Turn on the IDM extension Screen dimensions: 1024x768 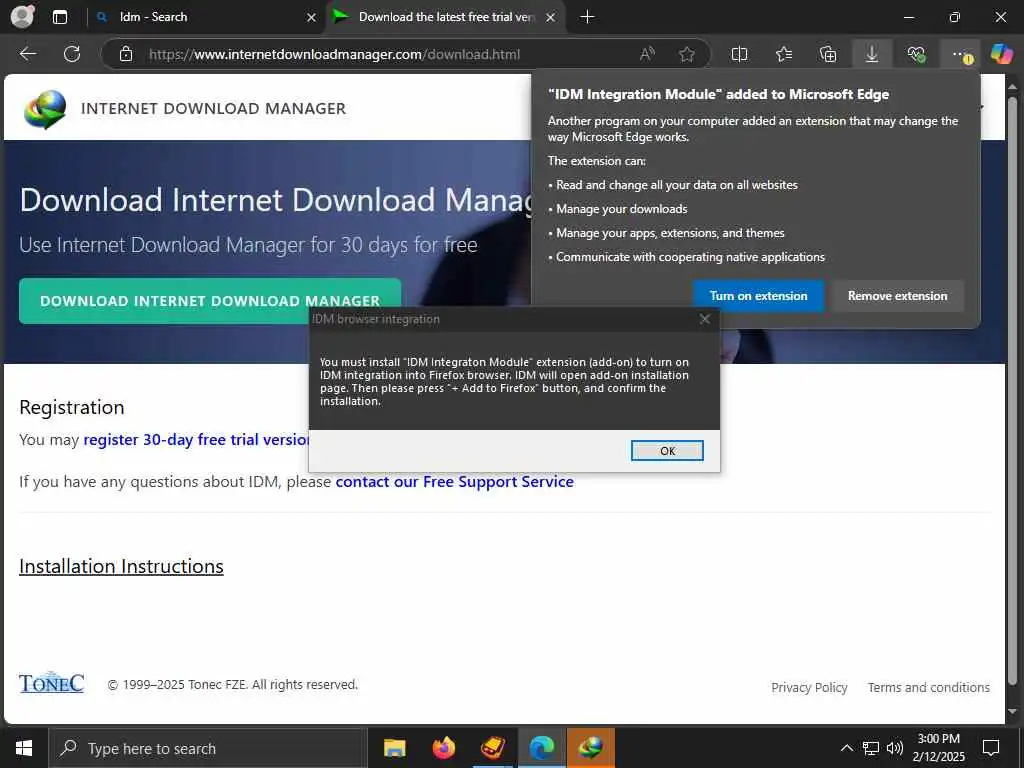tap(758, 296)
